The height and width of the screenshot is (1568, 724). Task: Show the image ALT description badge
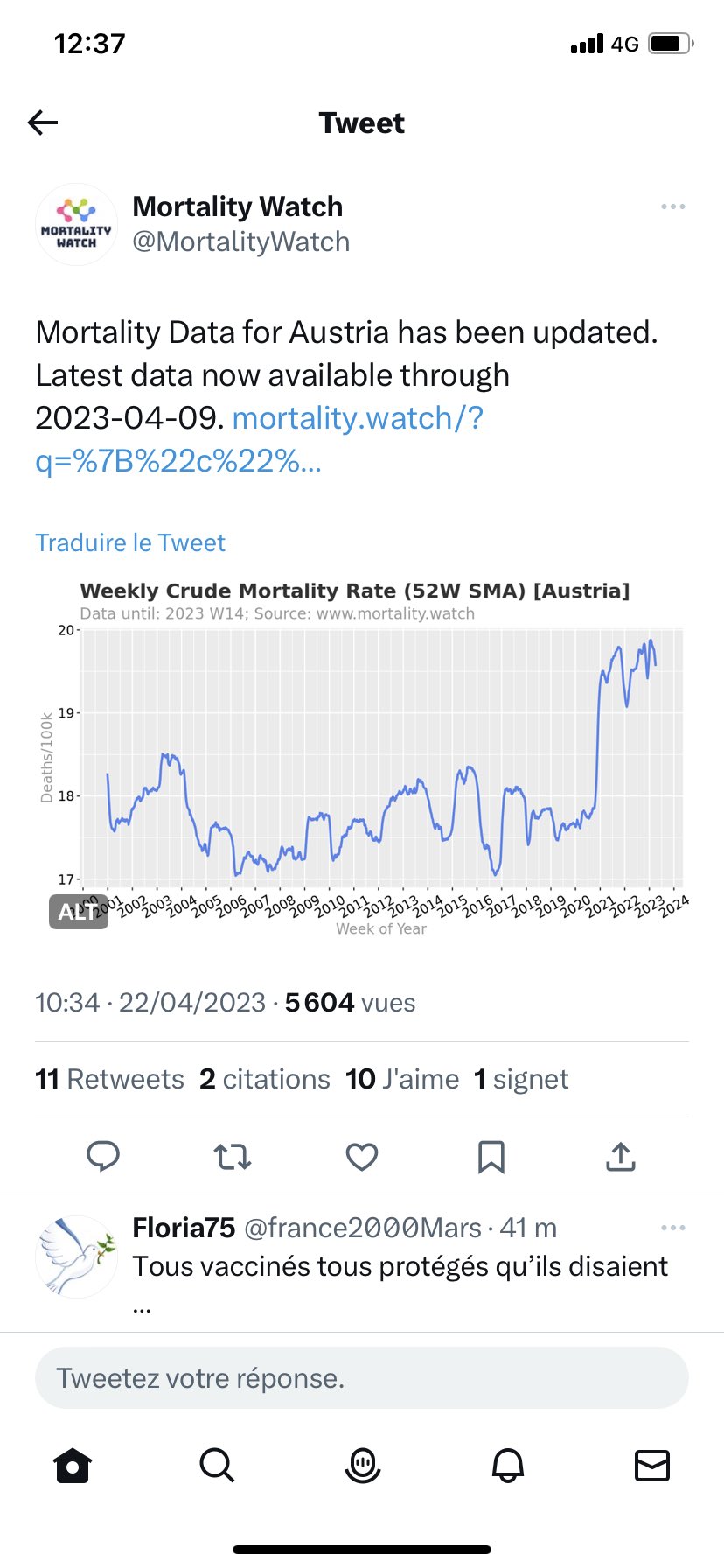(x=78, y=912)
